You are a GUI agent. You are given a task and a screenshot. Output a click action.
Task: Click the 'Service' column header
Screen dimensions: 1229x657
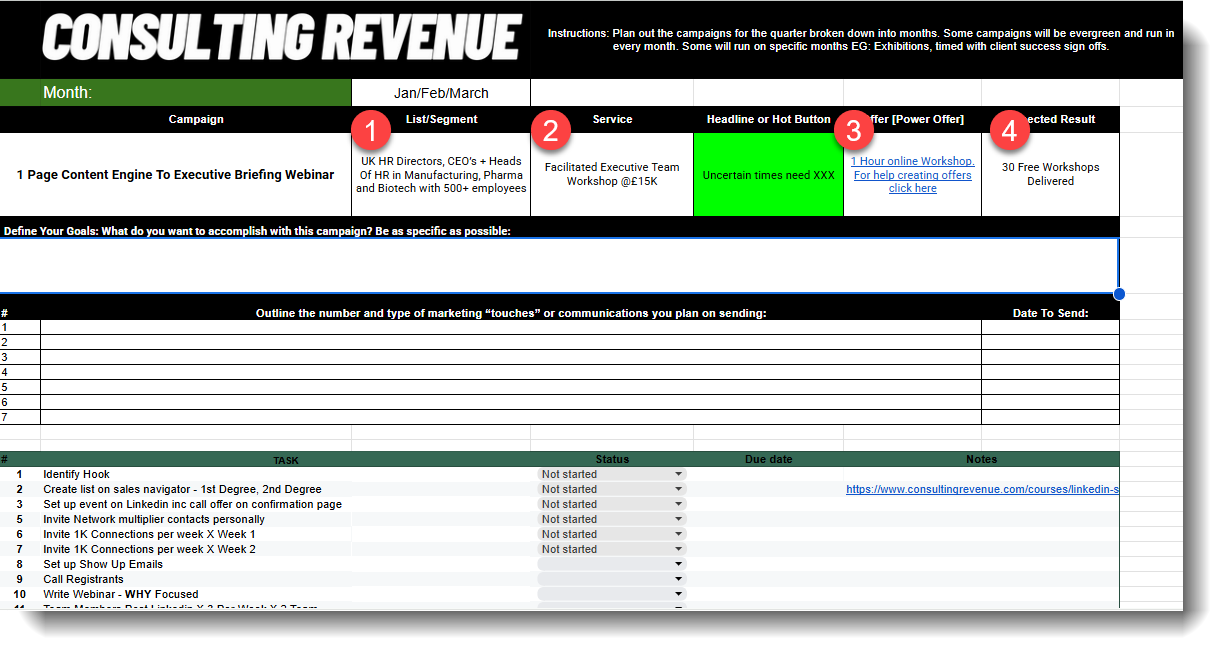click(612, 119)
